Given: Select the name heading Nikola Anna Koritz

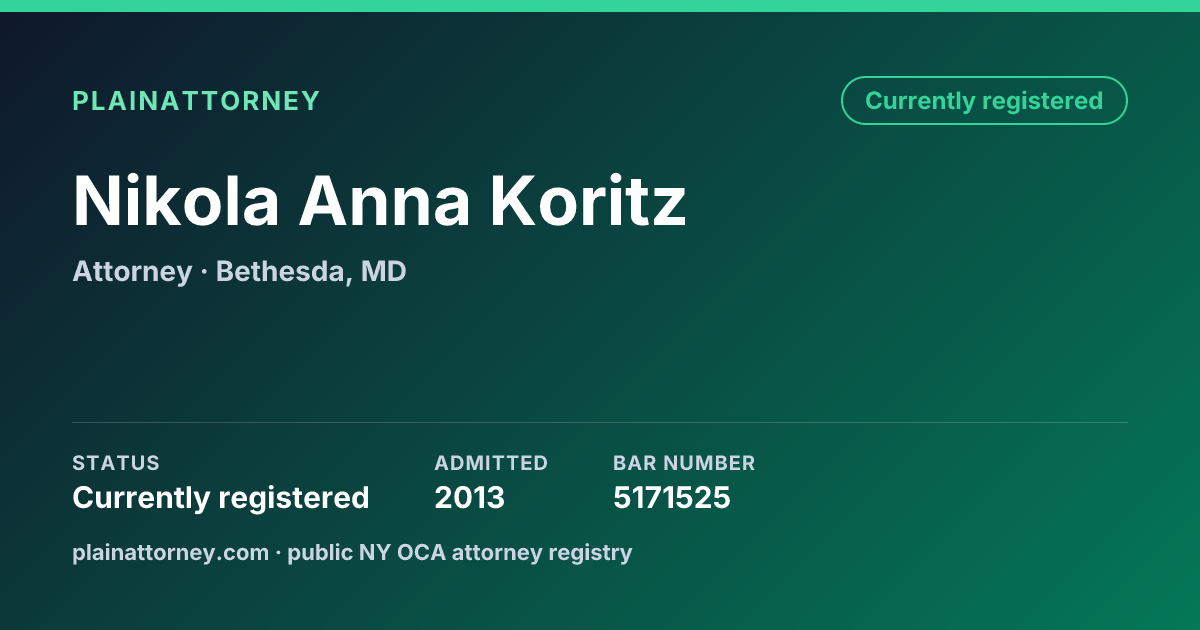Looking at the screenshot, I should 379,201.
